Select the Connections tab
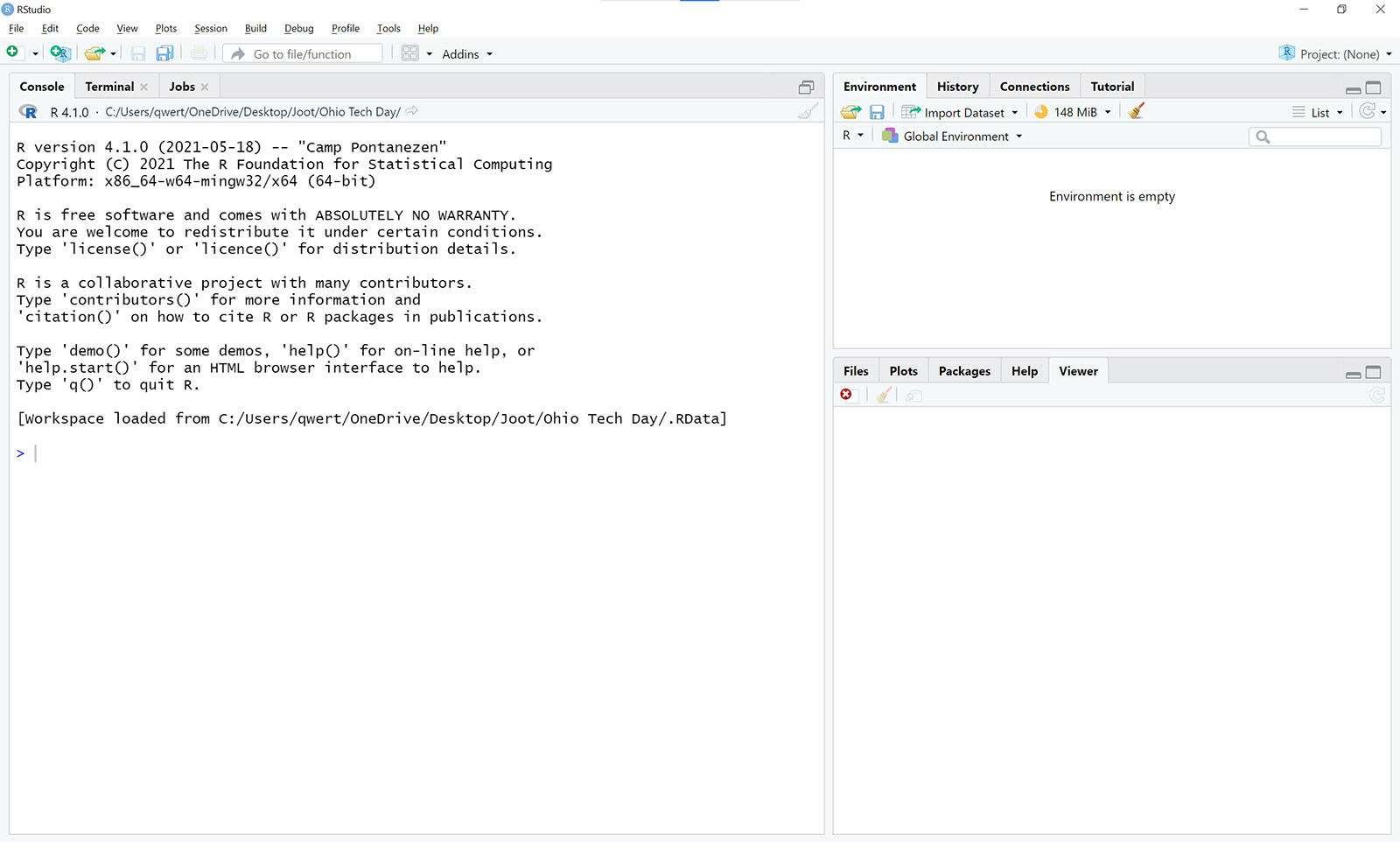Viewport: 1400px width, 842px height. pyautogui.click(x=1035, y=86)
